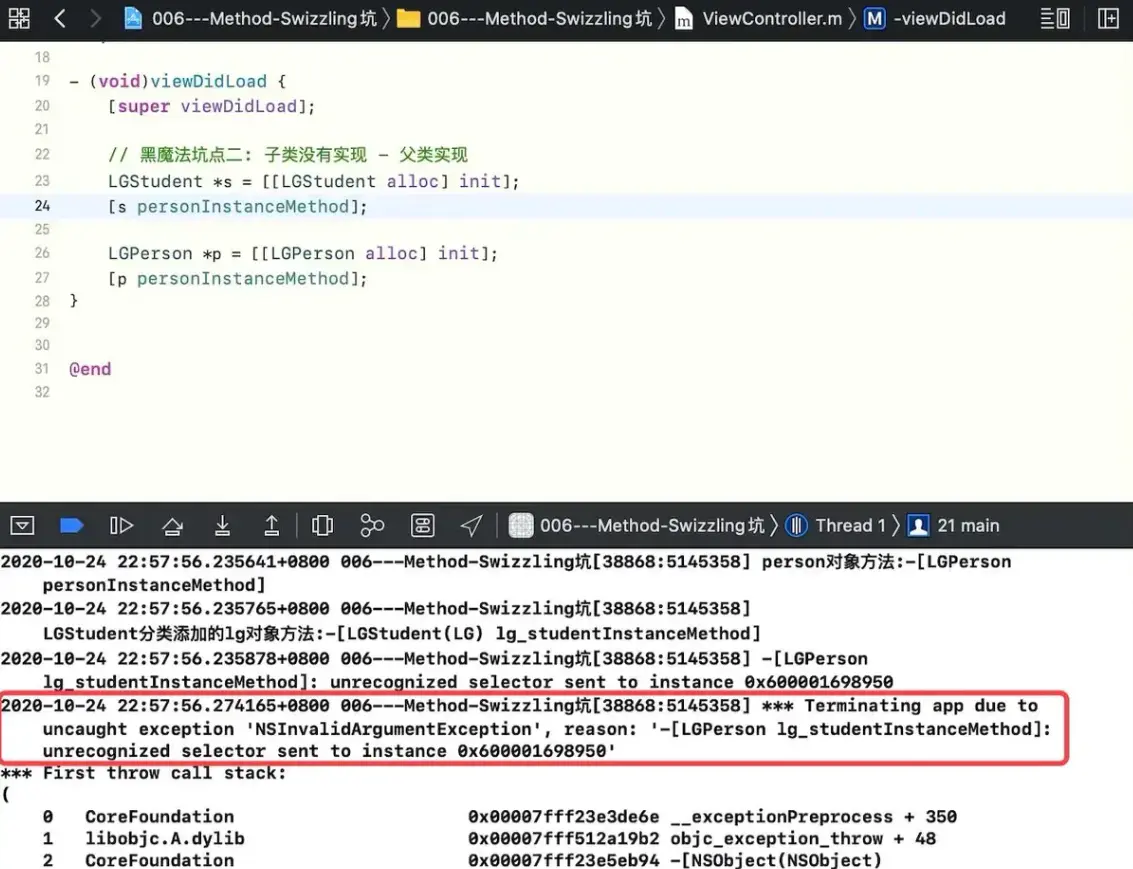Click 'LGPerson *p' declaration line
The image size is (1133, 869).
(303, 254)
